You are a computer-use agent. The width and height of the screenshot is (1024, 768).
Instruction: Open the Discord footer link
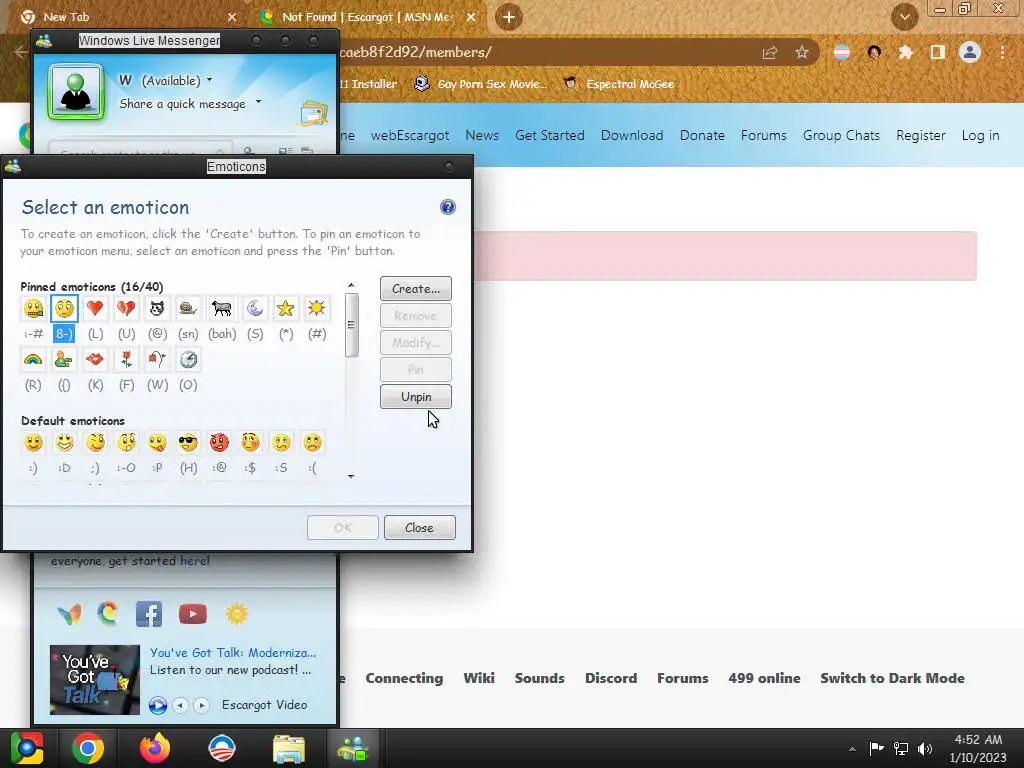611,678
